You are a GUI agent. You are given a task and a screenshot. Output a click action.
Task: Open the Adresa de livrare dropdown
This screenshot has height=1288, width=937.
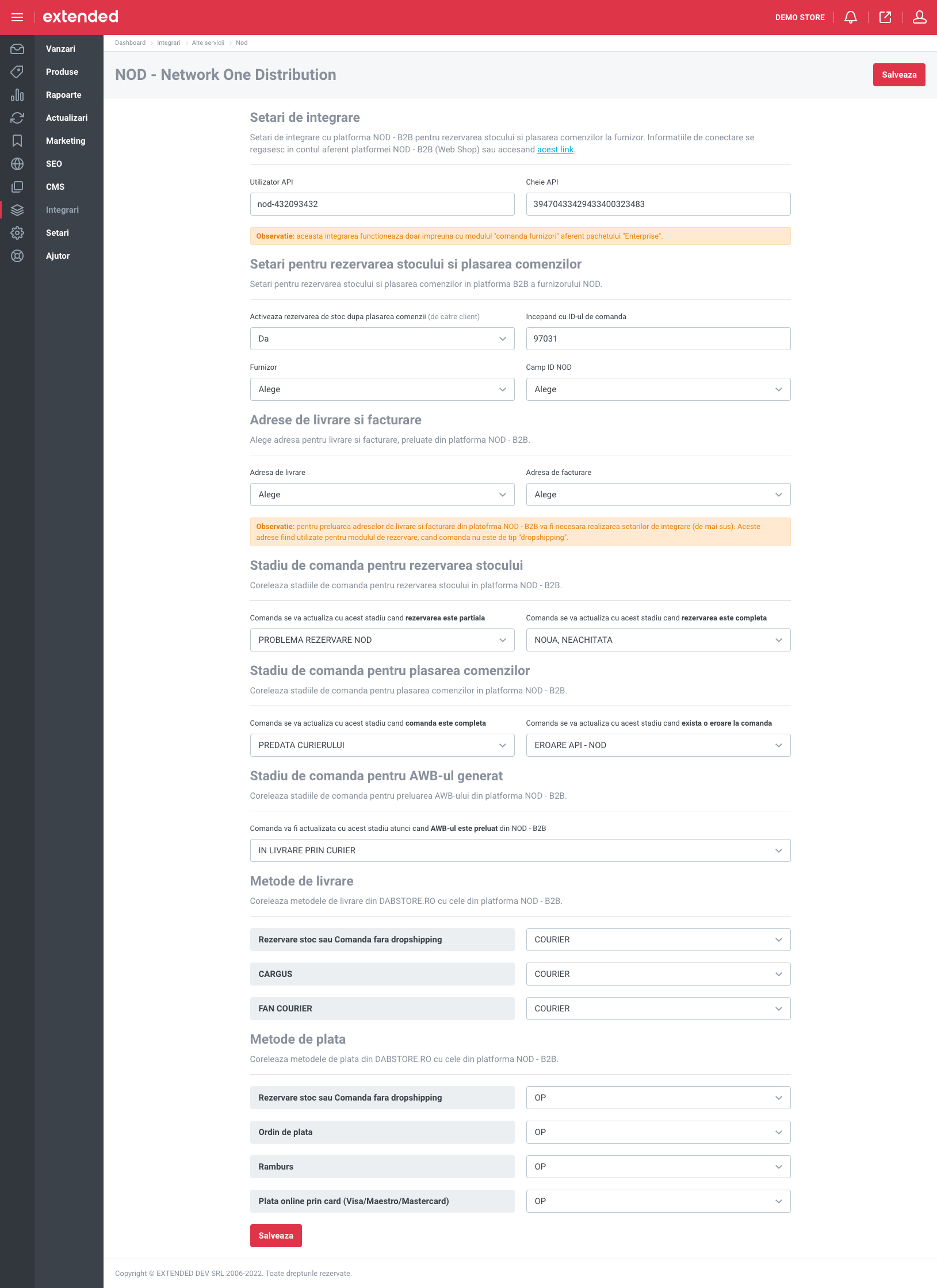[382, 494]
